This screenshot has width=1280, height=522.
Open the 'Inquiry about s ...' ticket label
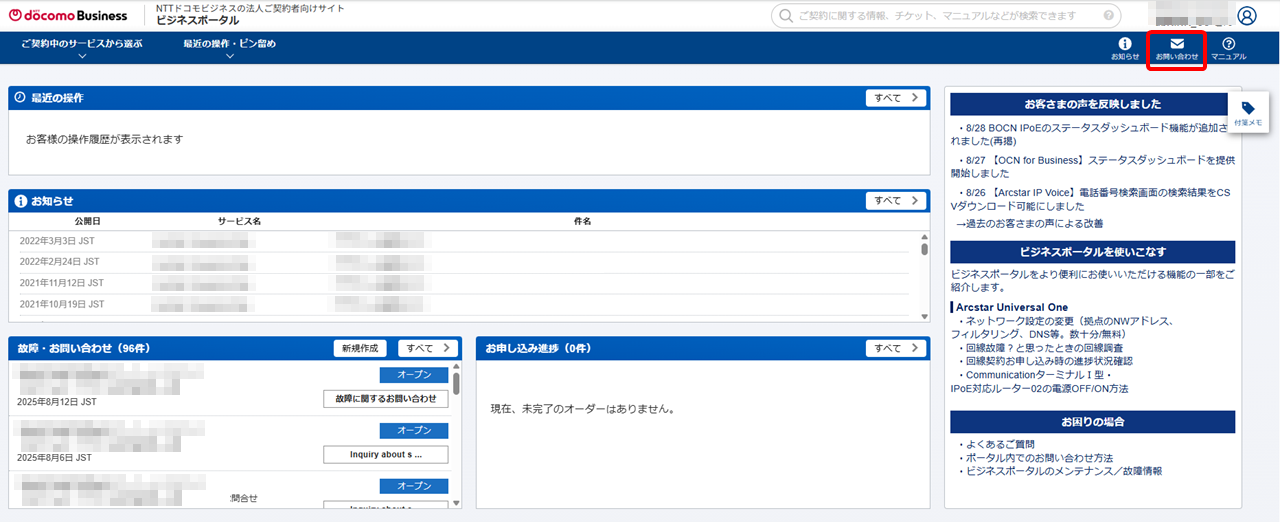[x=386, y=455]
